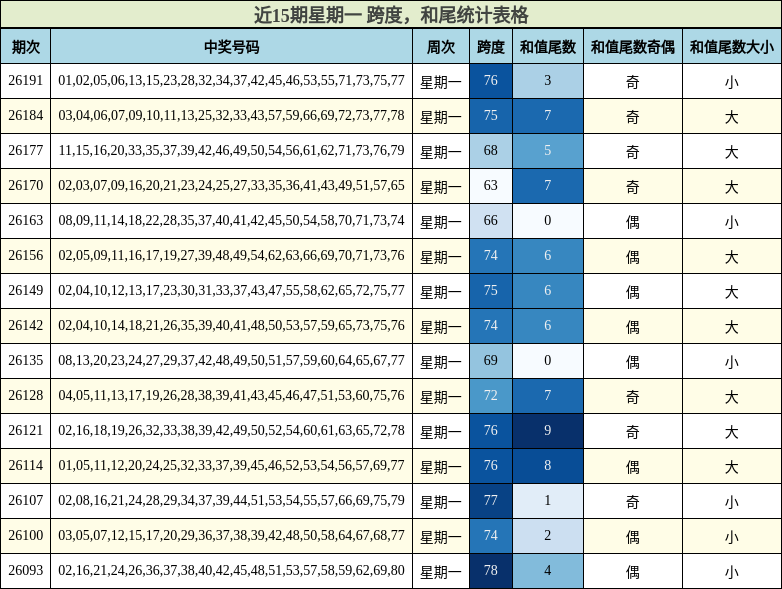Click 星期一 in row 26114
This screenshot has width=782, height=589.
click(441, 467)
